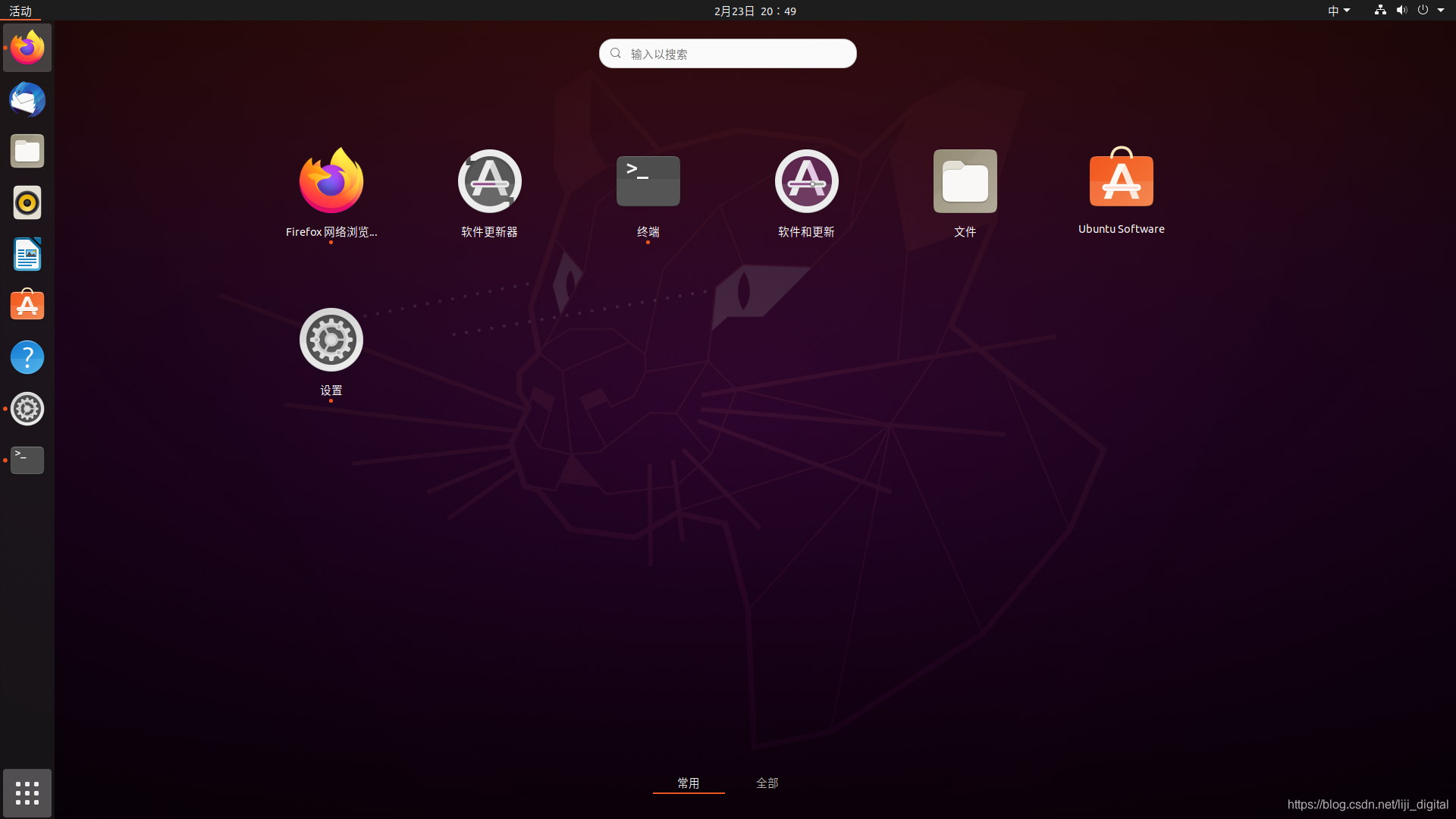Open Settings (设置) app in grid
This screenshot has width=1456, height=819.
click(x=331, y=340)
